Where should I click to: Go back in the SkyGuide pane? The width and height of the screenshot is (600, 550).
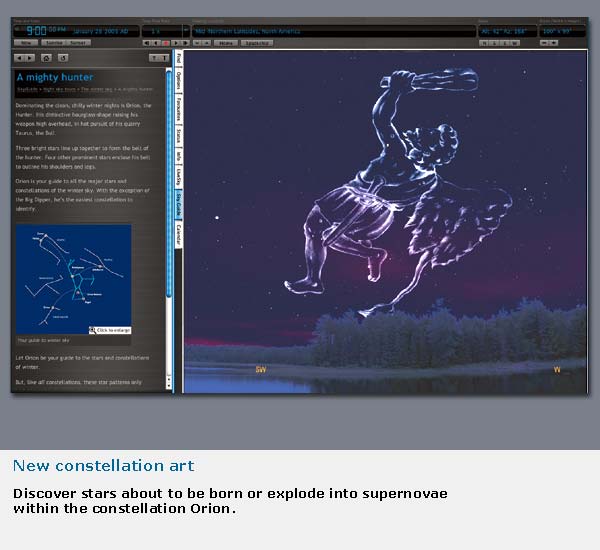(19, 58)
